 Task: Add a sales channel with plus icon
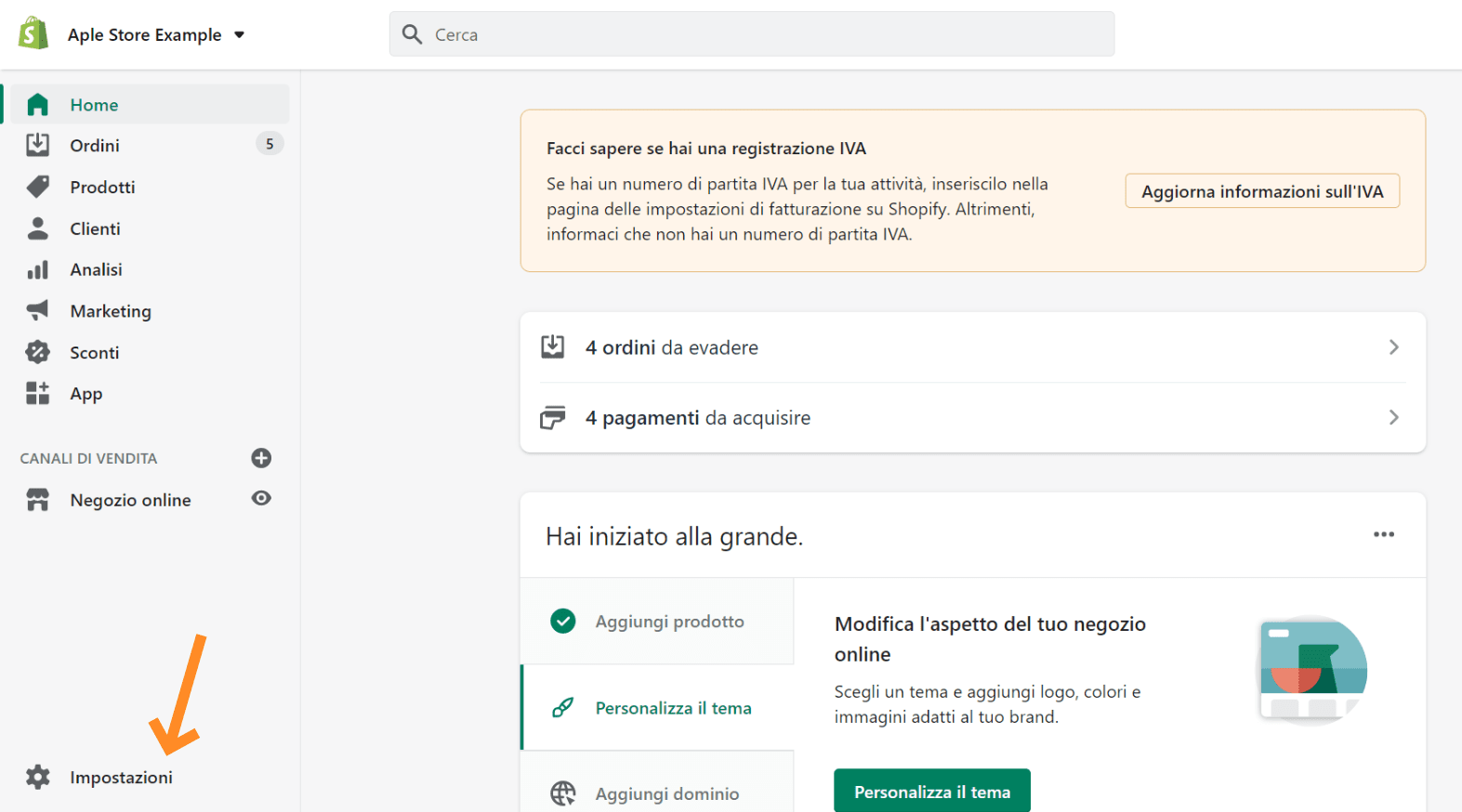(x=261, y=458)
